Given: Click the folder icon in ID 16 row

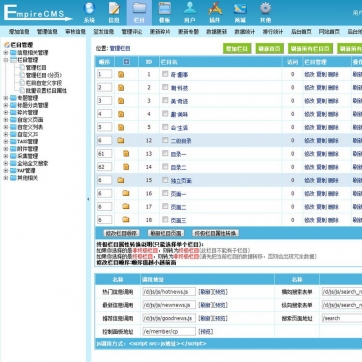Looking at the screenshot, I should (126, 193).
